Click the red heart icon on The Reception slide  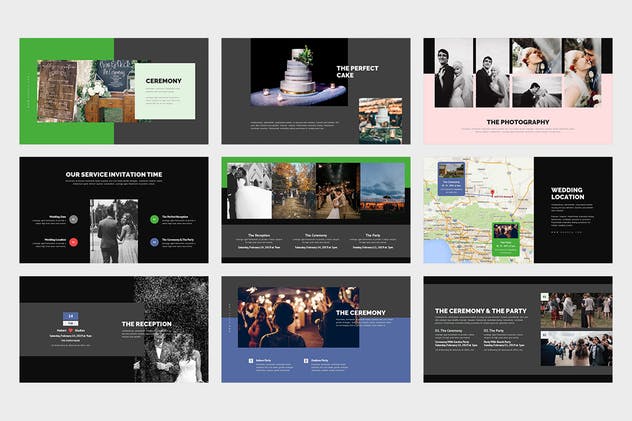tap(71, 330)
